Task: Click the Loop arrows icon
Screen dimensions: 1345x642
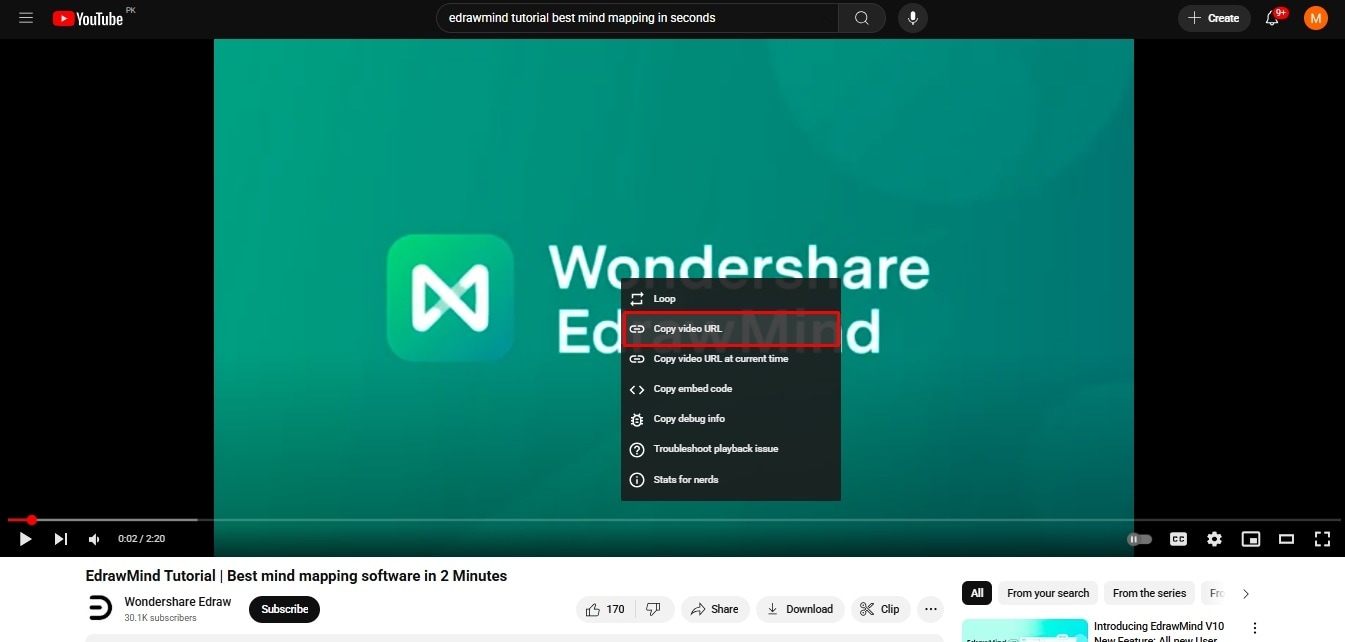Action: [x=637, y=299]
